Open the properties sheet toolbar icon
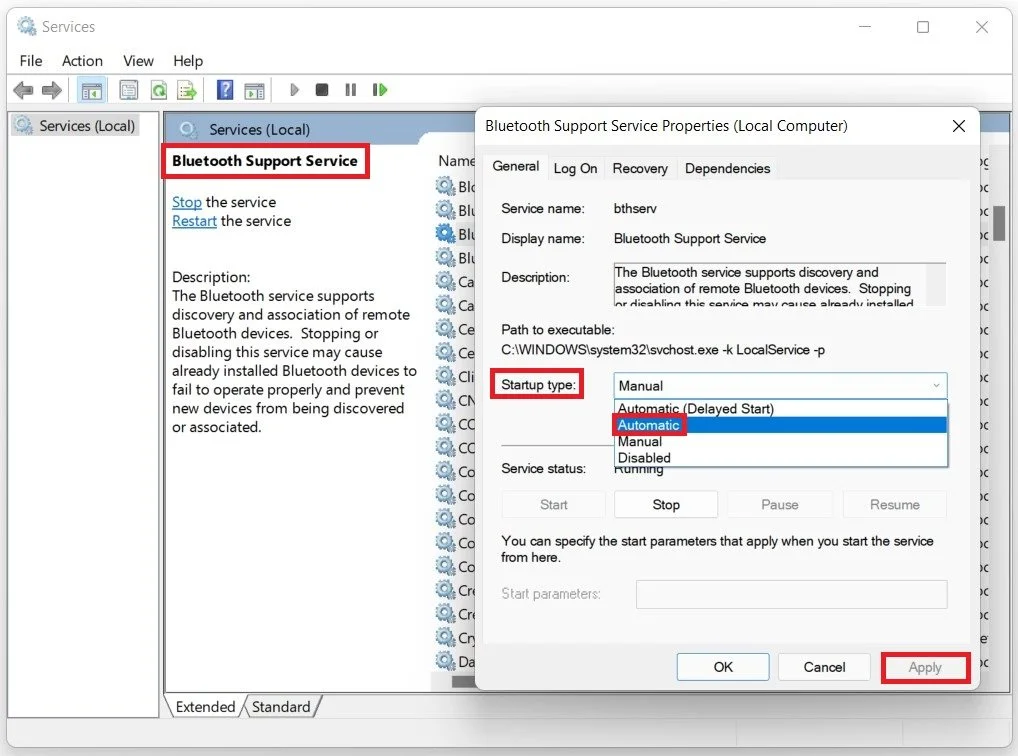Screen dimensions: 1018x756 129,90
